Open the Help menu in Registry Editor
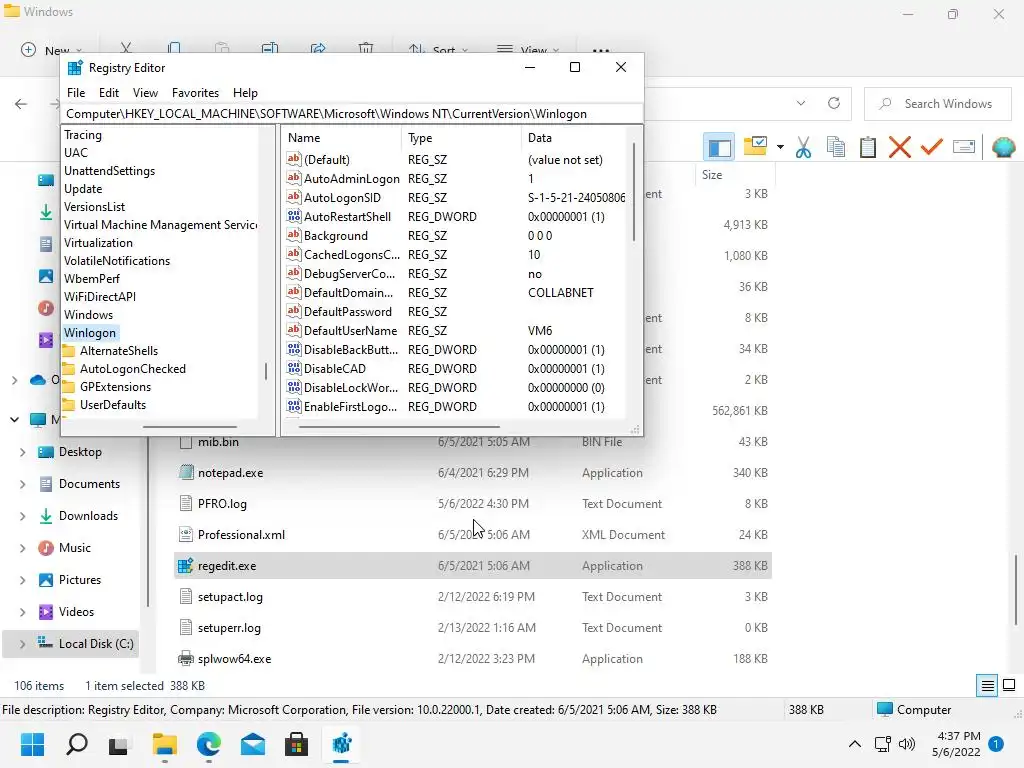The width and height of the screenshot is (1024, 768). pyautogui.click(x=246, y=93)
